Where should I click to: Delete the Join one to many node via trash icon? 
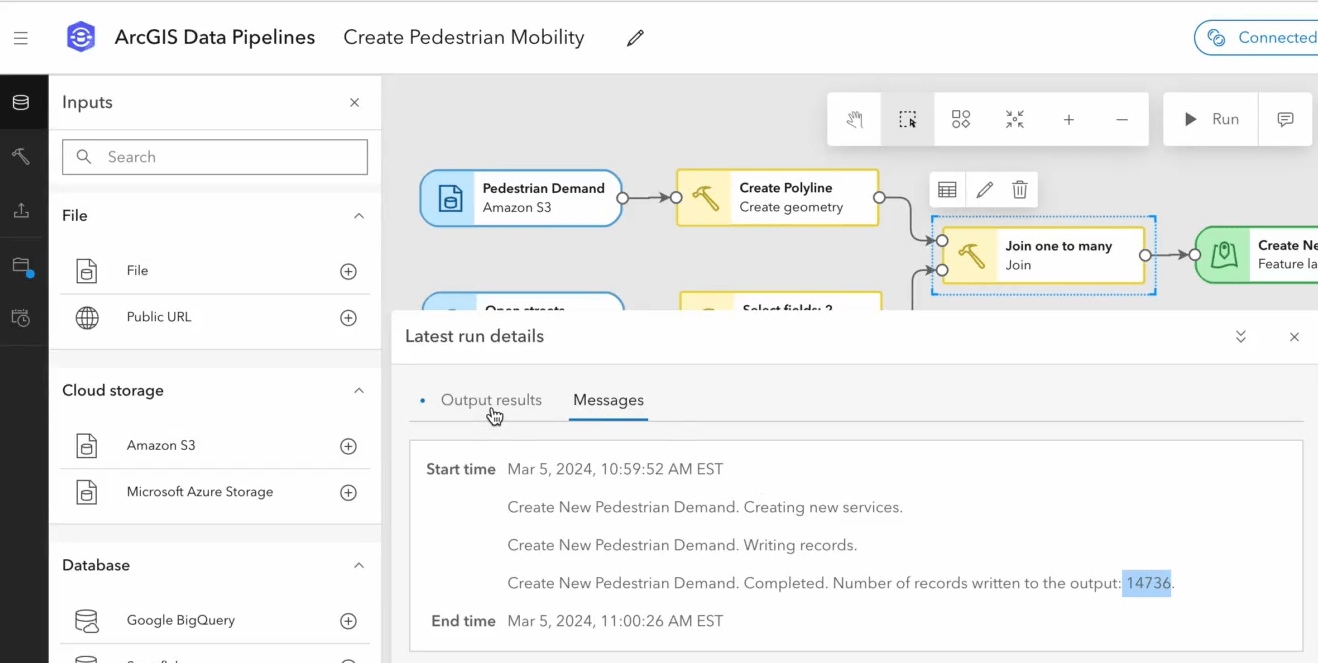1019,189
